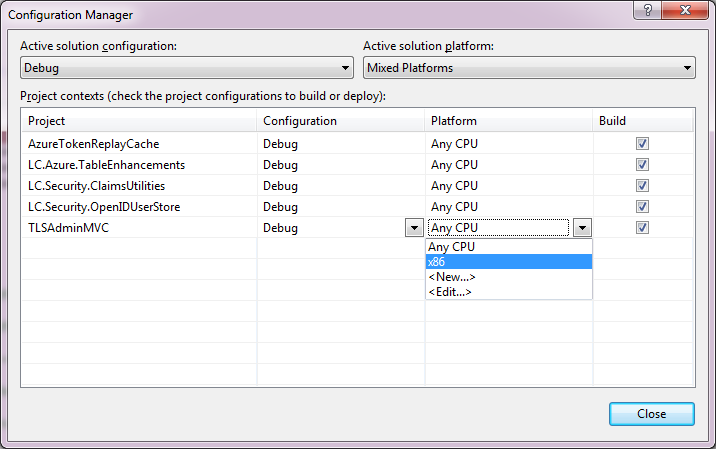Select <Edit...> platform option
The height and width of the screenshot is (449, 716).
[x=509, y=292]
